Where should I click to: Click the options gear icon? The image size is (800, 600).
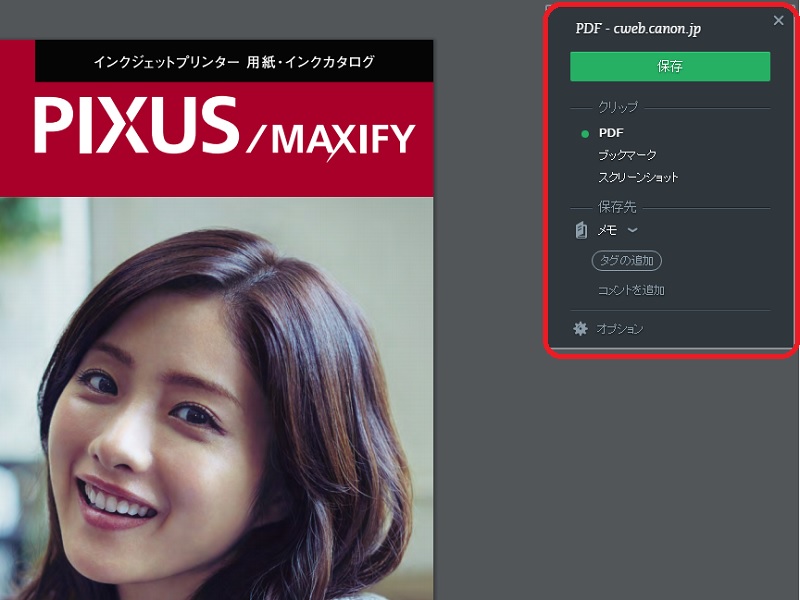580,328
